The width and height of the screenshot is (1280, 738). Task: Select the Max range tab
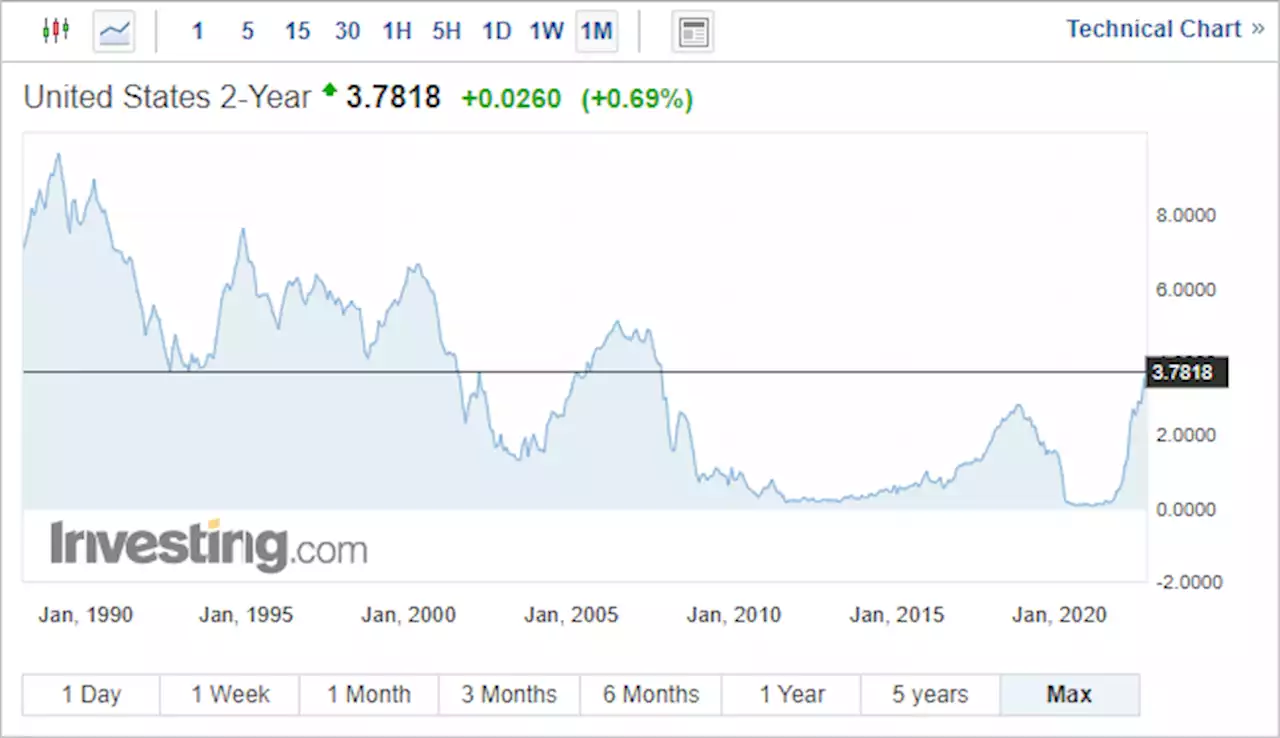tap(1069, 694)
